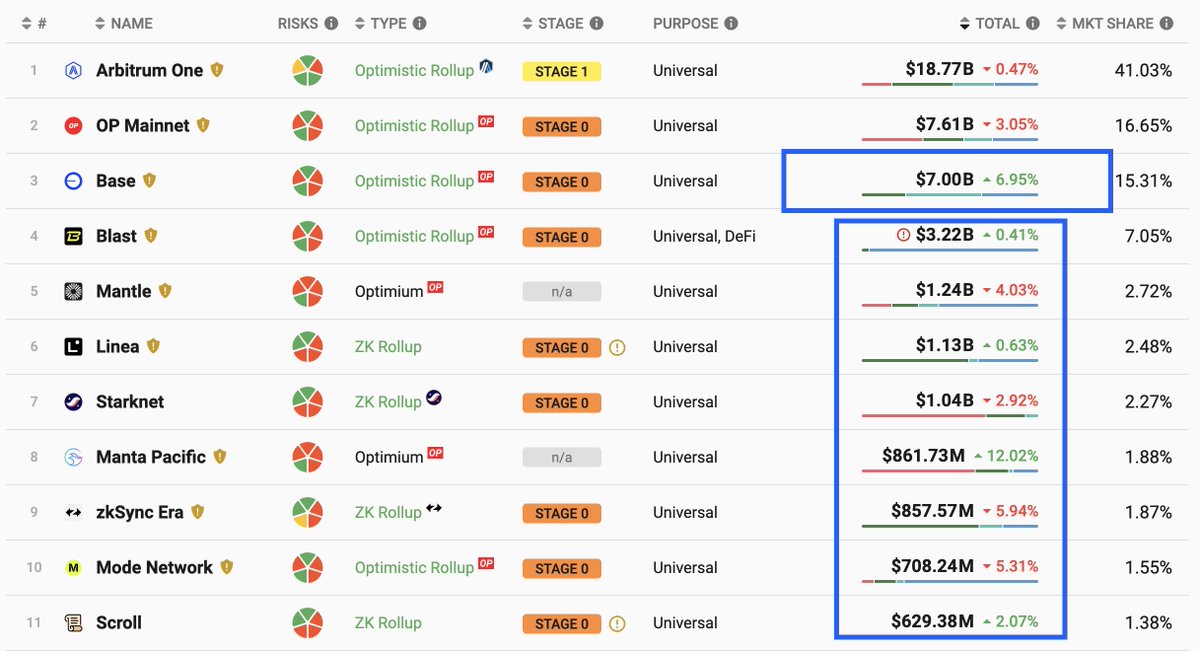Viewport: 1200px width, 651px height.
Task: Open the zkSync Era project name link
Action: point(140,512)
